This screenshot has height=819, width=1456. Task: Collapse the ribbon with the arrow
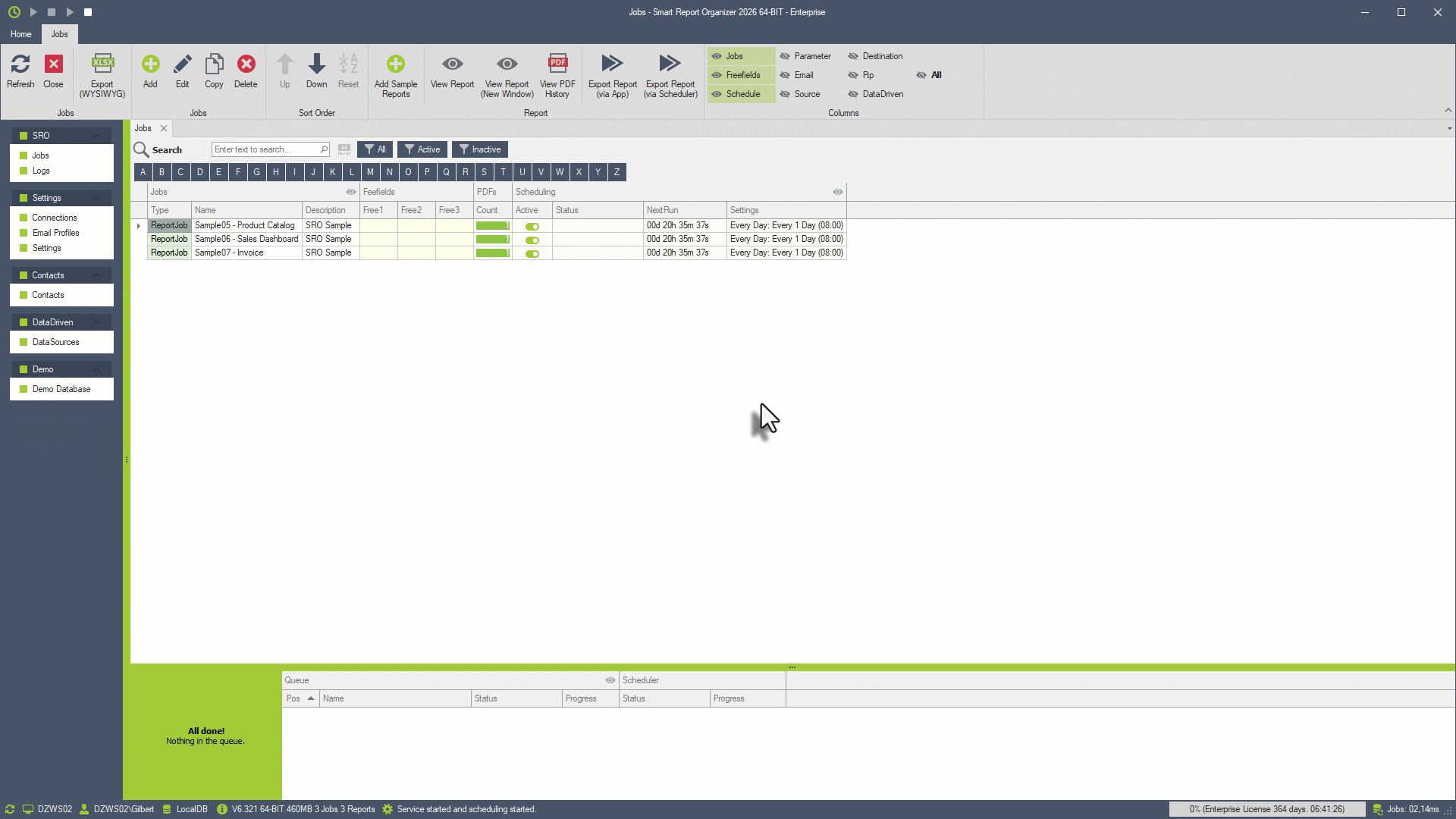[1448, 111]
